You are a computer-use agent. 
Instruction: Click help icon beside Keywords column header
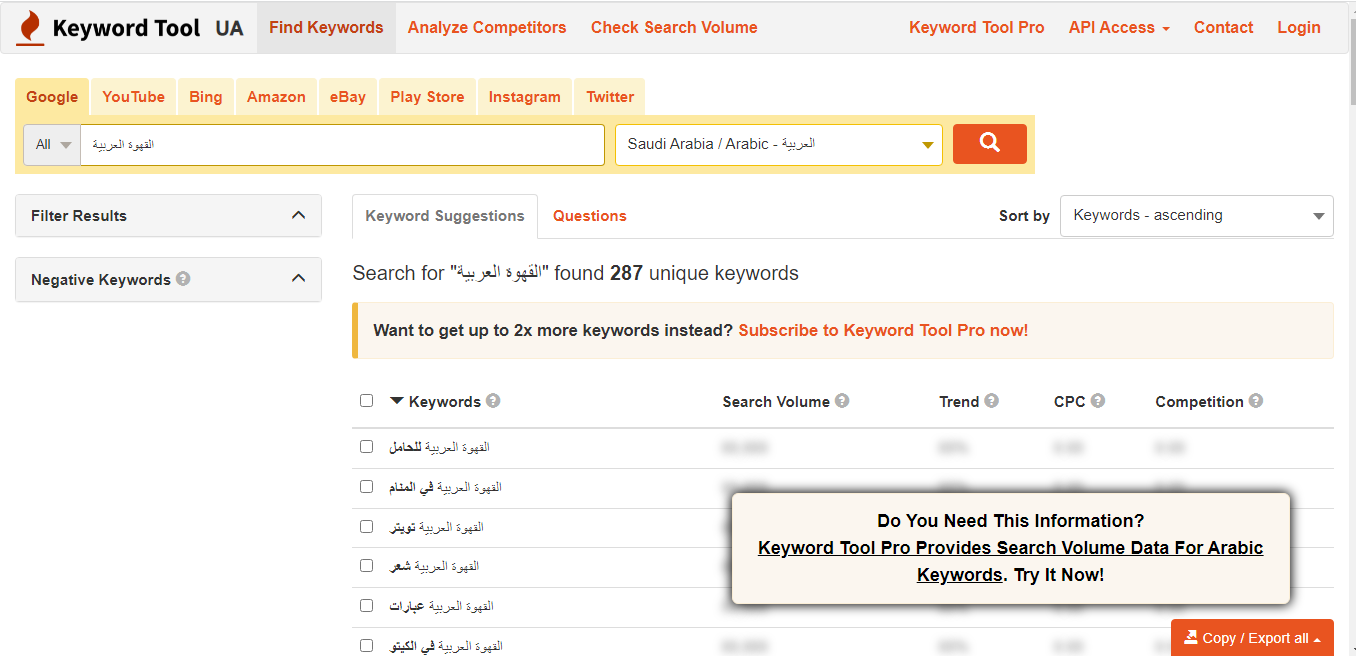tap(493, 401)
